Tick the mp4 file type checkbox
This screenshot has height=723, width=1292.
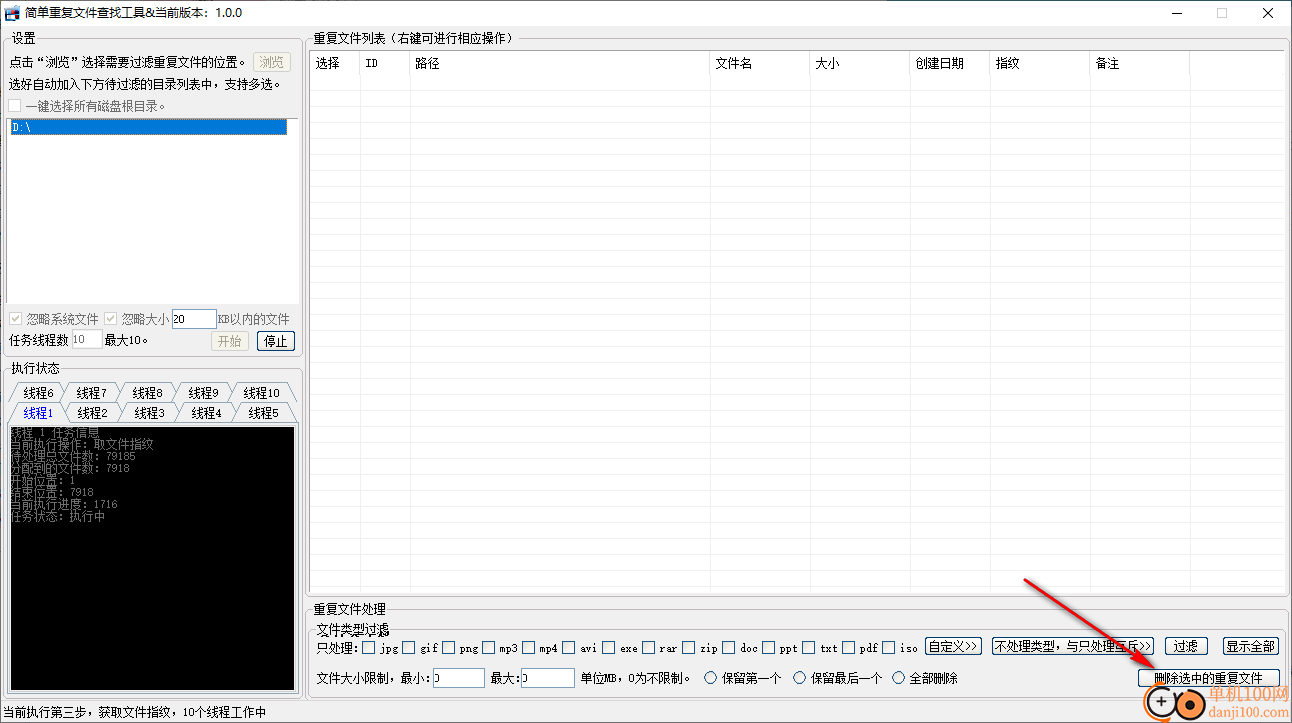(529, 647)
